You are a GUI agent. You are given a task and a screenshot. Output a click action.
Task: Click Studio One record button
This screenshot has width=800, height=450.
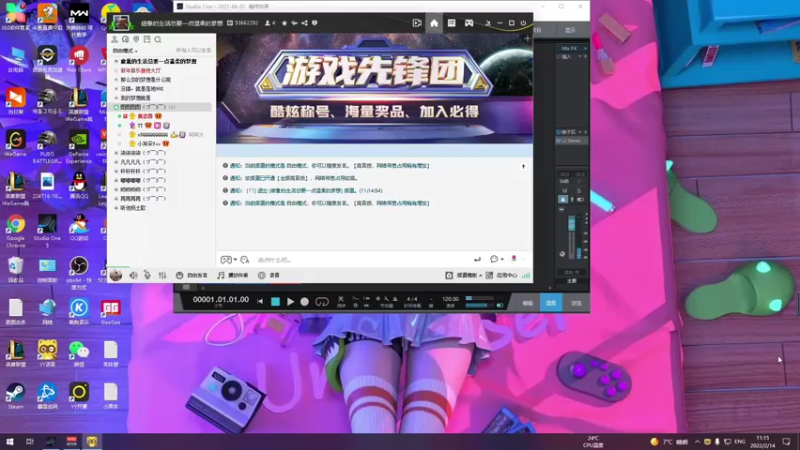305,302
